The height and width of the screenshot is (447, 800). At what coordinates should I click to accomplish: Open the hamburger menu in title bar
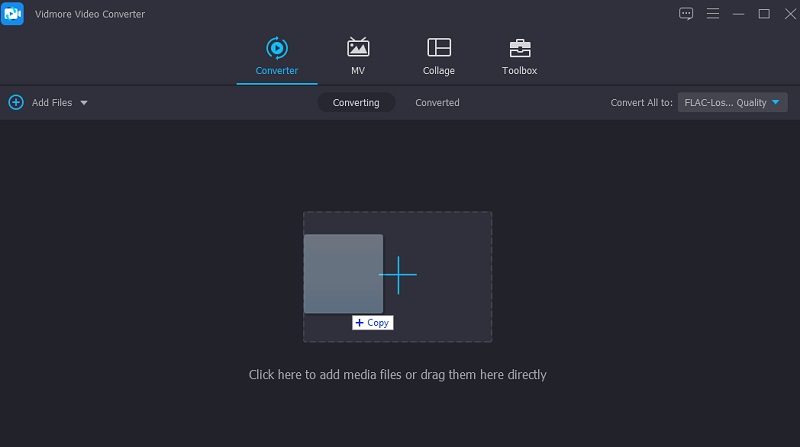pos(713,13)
